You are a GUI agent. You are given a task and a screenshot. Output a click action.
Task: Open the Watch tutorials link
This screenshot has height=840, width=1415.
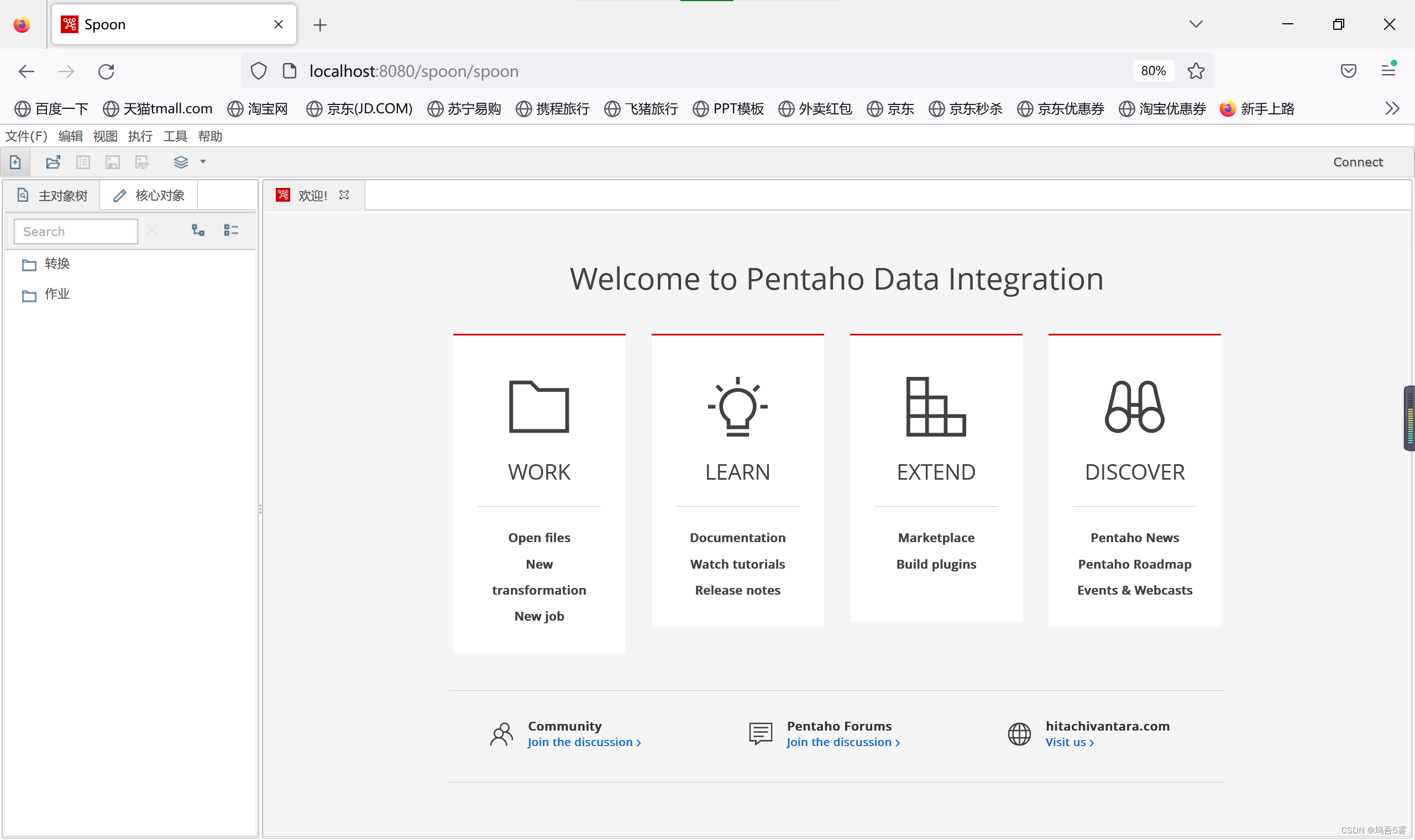click(737, 564)
